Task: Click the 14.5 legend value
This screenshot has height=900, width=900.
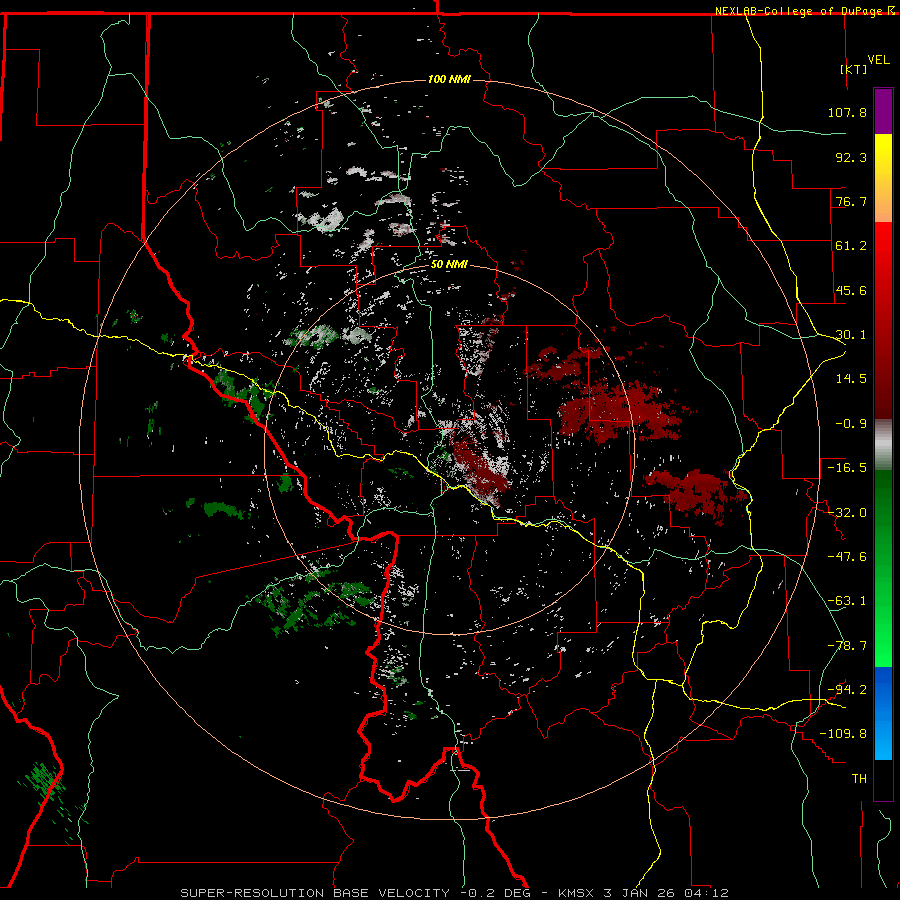Action: [851, 379]
